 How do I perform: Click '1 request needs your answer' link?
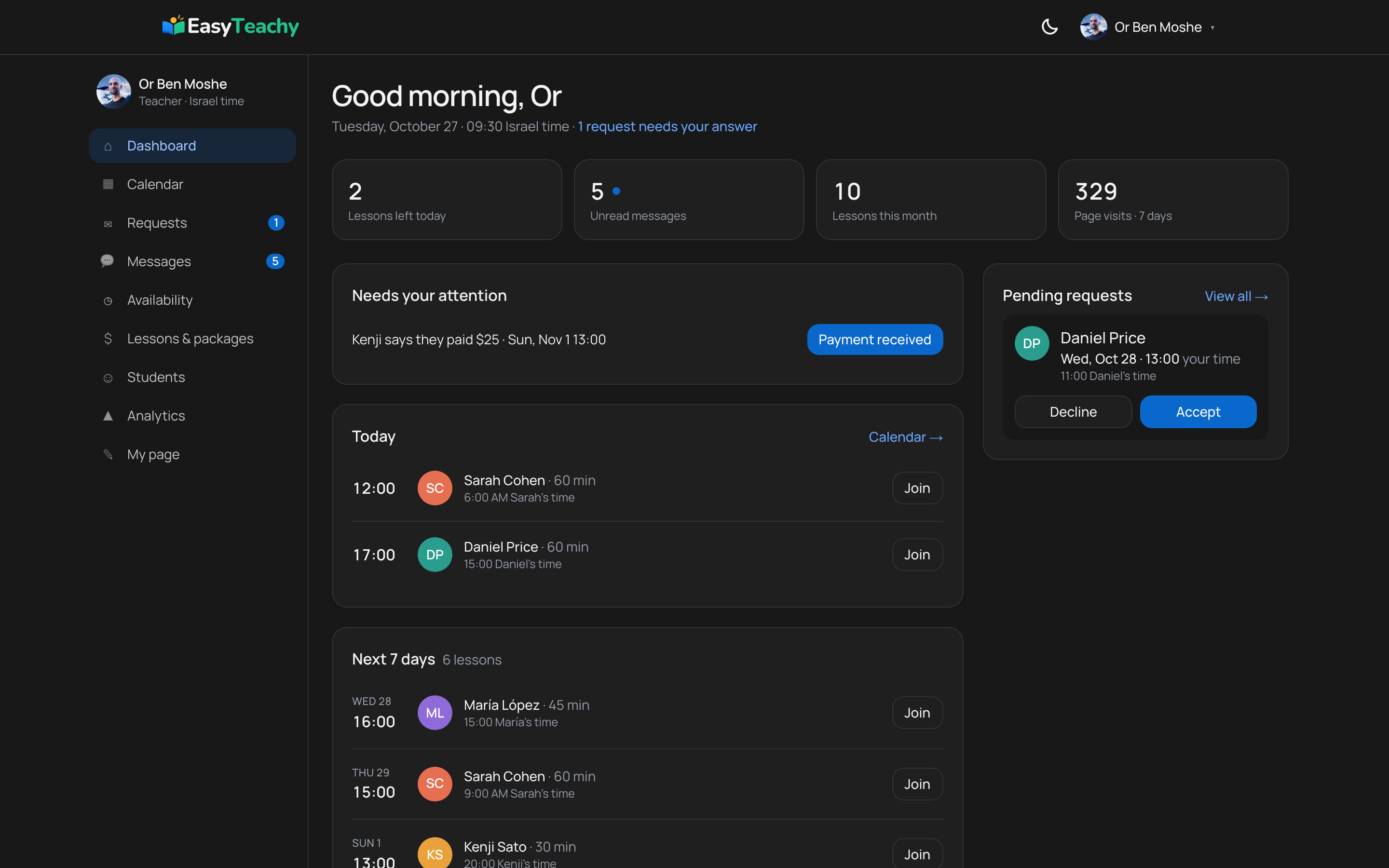tap(667, 126)
